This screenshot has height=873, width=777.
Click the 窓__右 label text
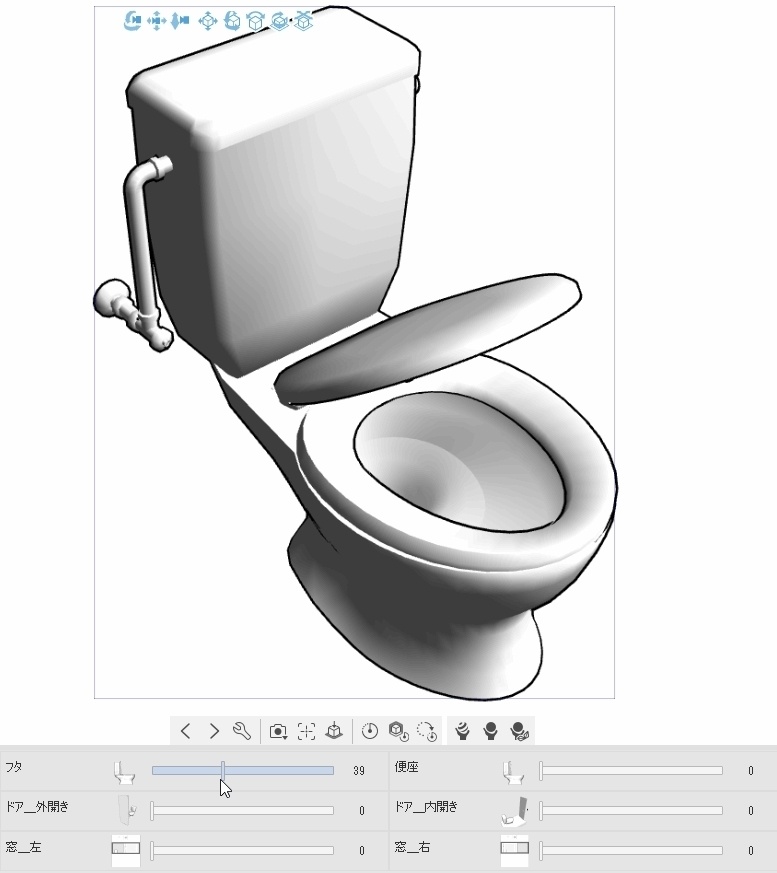click(x=412, y=847)
